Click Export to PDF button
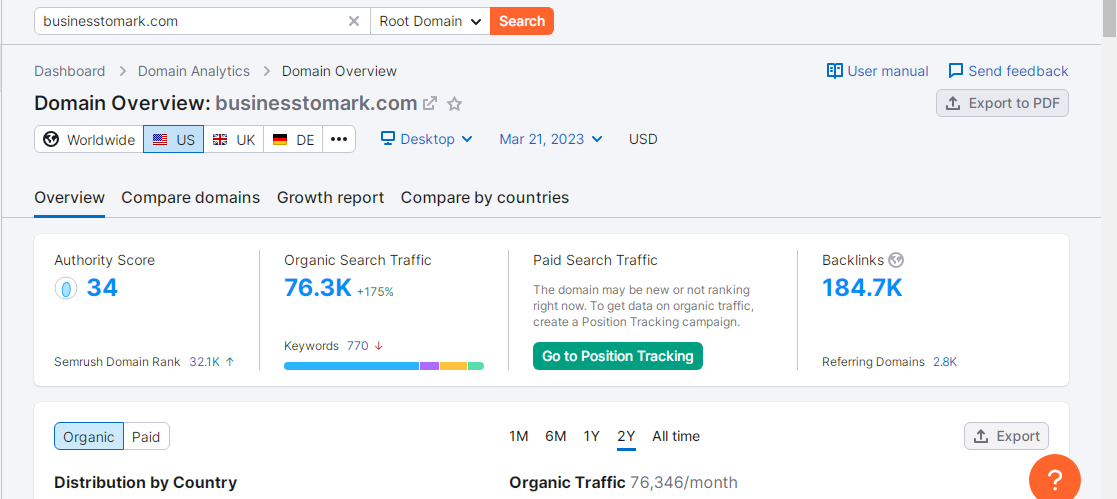 pos(1002,103)
